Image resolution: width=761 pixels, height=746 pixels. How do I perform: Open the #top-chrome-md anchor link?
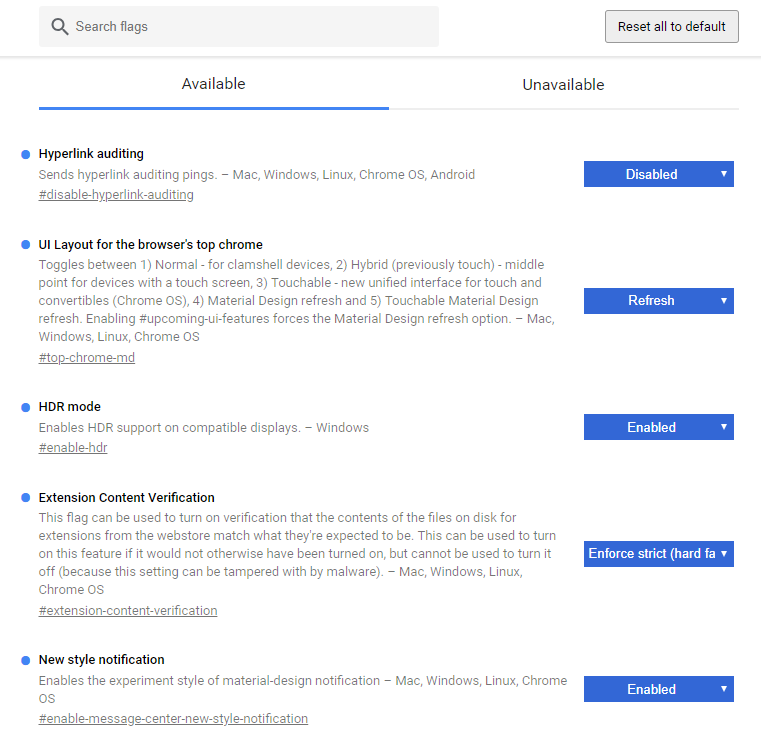(87, 357)
